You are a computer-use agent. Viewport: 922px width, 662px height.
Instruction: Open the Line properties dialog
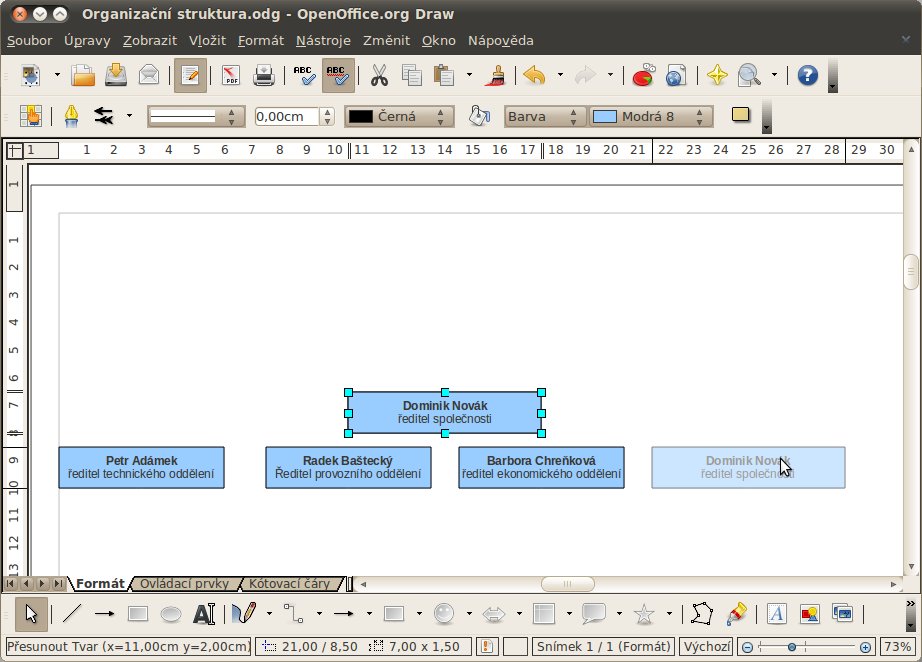(x=71, y=116)
